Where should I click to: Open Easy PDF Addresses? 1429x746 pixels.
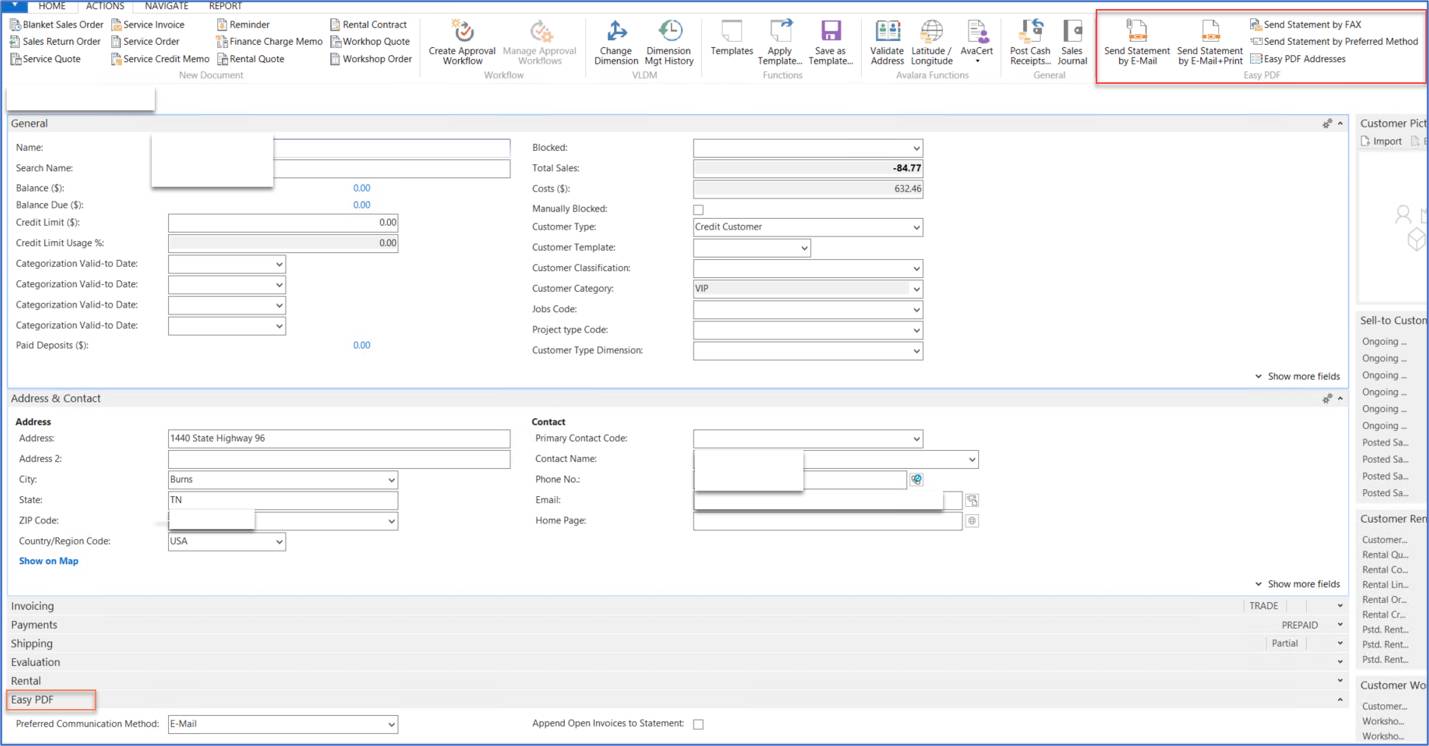click(x=1298, y=59)
